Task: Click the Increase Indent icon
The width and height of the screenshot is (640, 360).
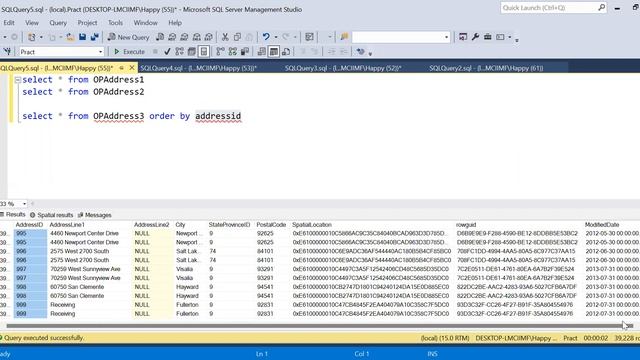Action: tap(344, 51)
